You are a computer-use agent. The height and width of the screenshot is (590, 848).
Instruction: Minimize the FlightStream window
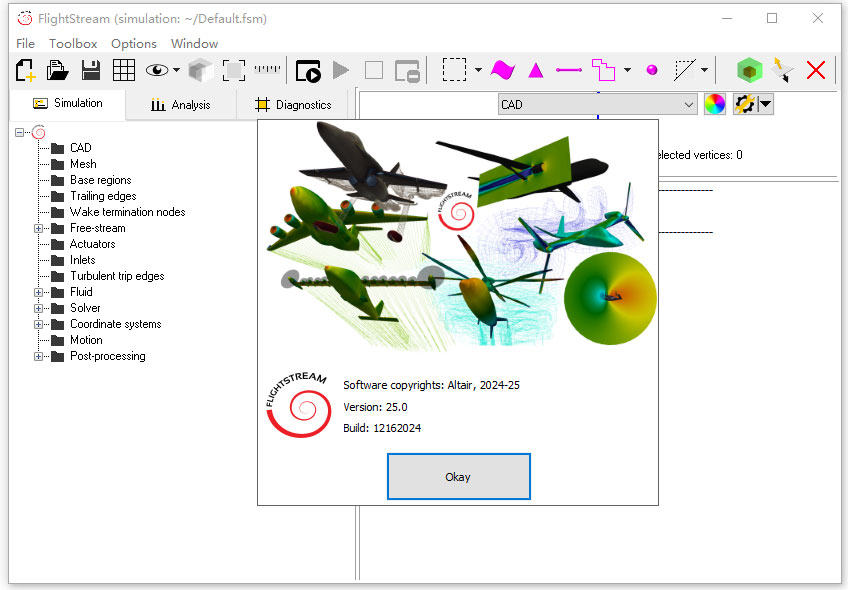click(727, 18)
